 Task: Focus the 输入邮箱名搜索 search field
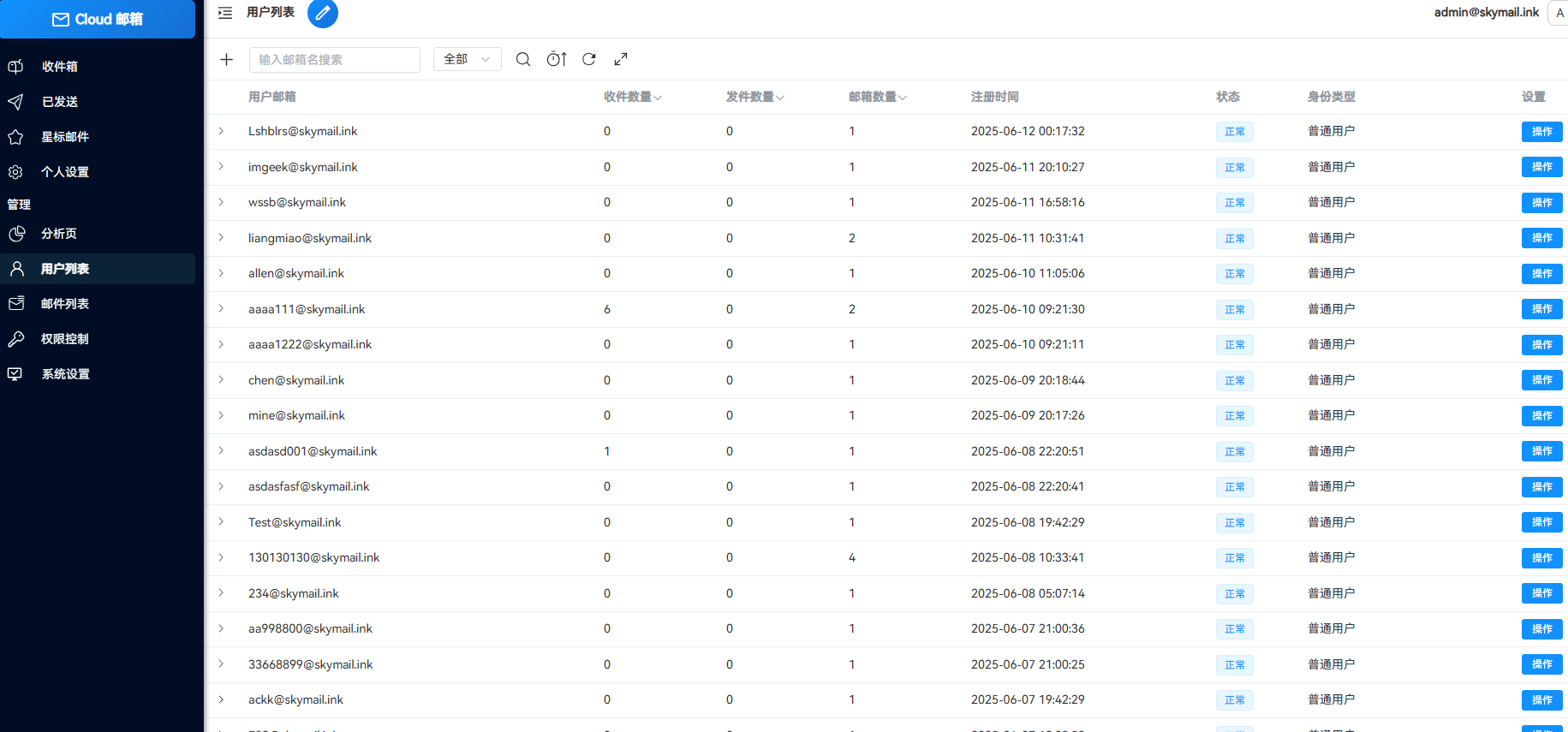335,60
